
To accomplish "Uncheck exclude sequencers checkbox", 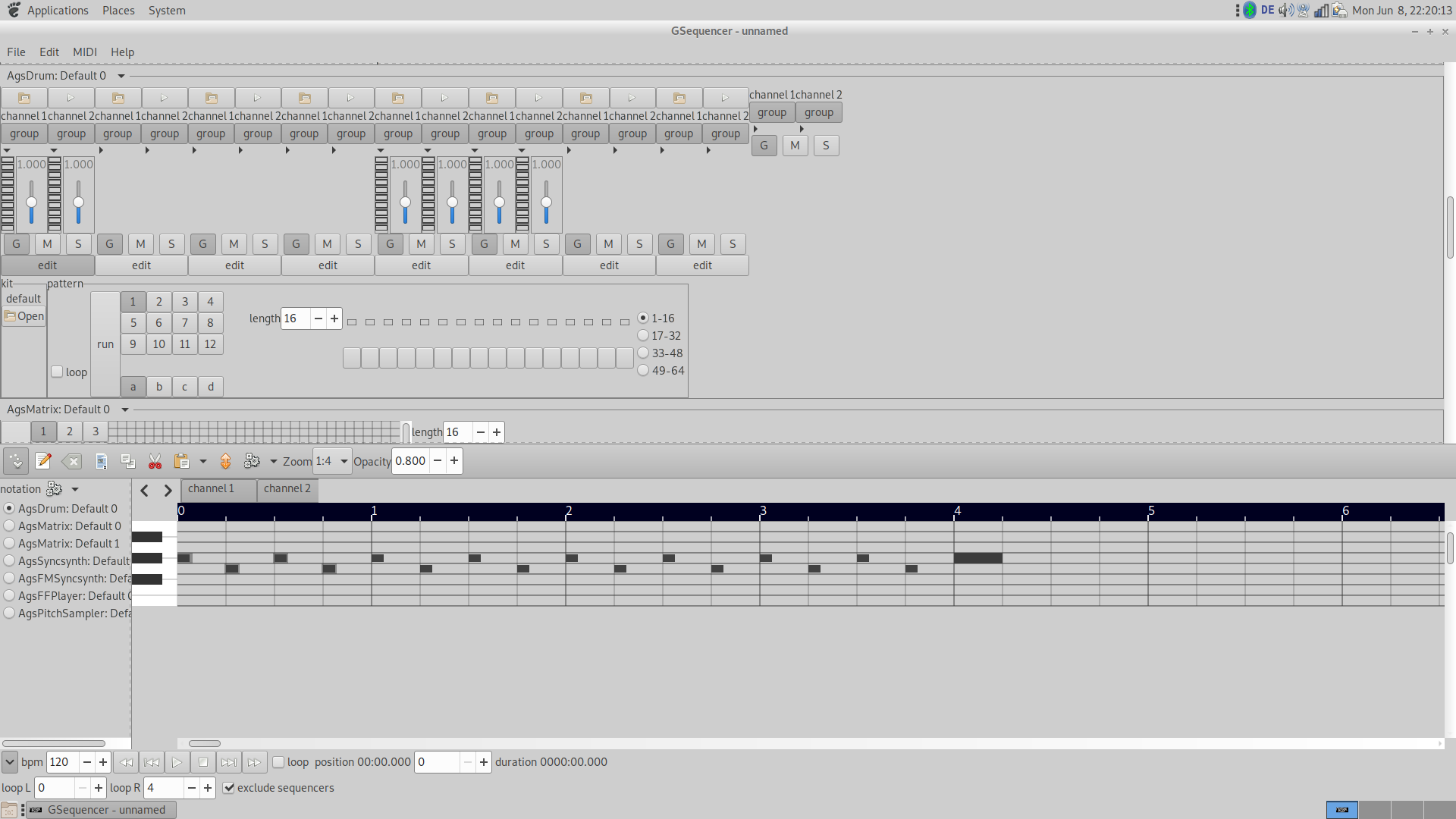I will coord(228,788).
